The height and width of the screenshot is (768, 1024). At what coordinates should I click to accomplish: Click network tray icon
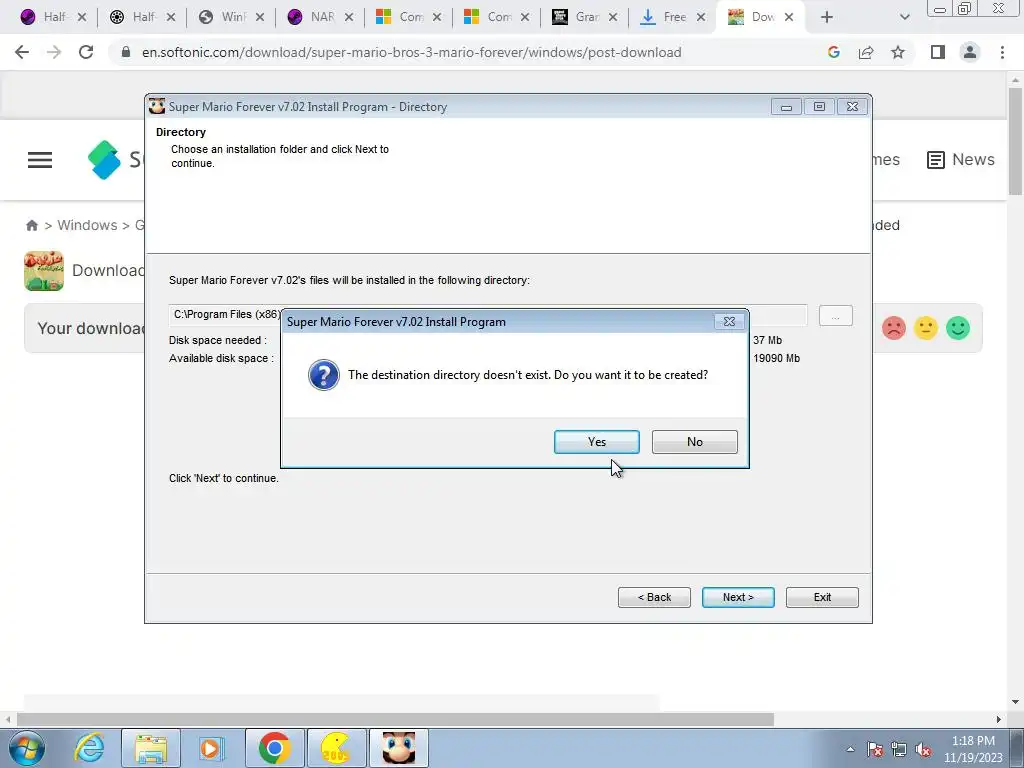(899, 750)
